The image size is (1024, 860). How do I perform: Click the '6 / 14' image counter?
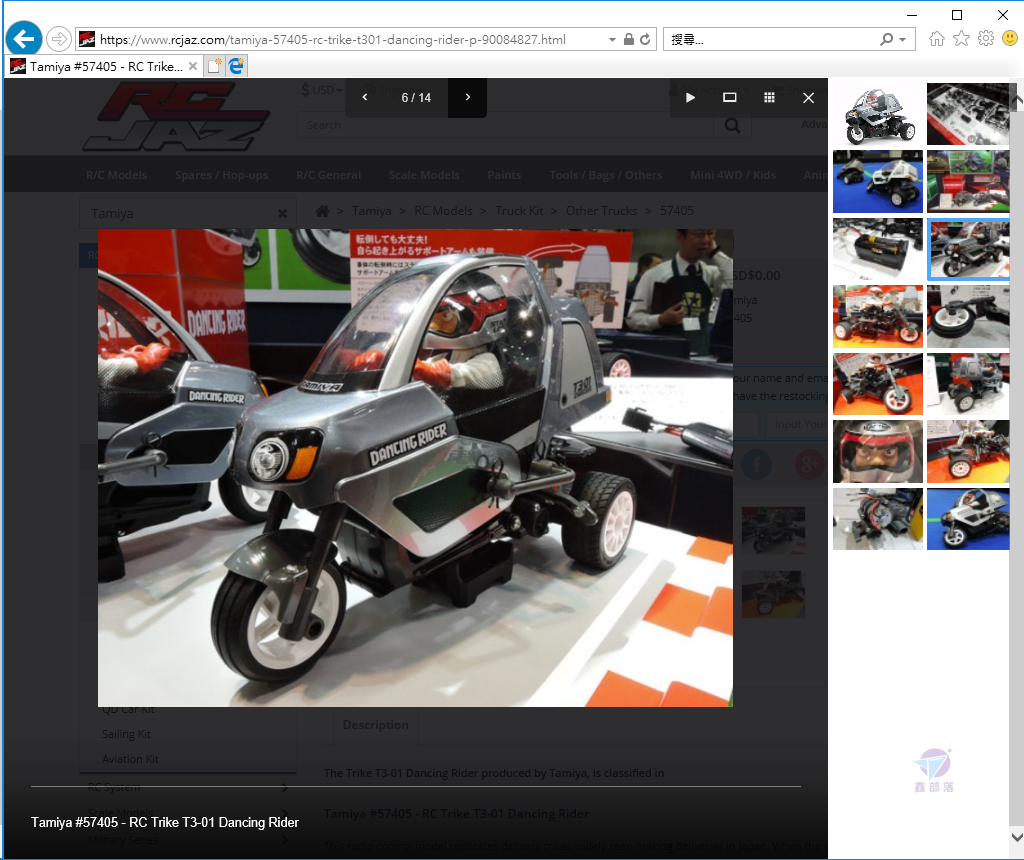[416, 97]
